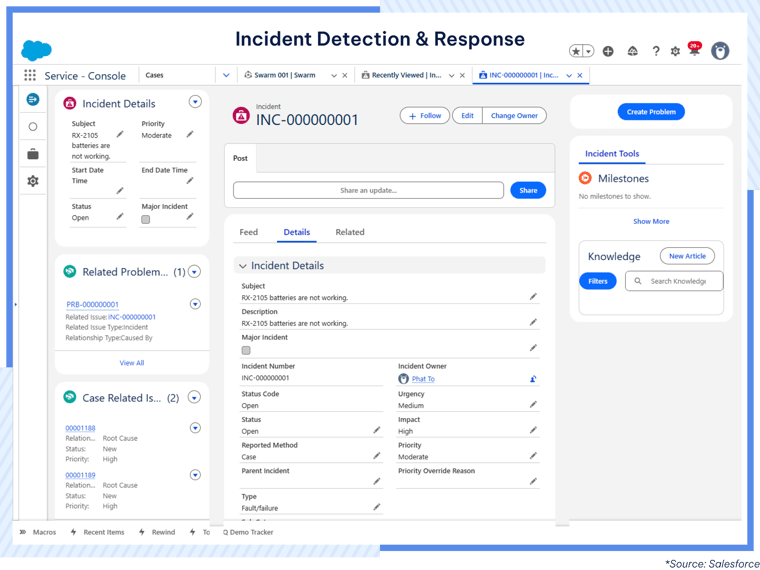760x570 pixels.
Task: Open the Trailhead guidance icon
Action: point(633,51)
